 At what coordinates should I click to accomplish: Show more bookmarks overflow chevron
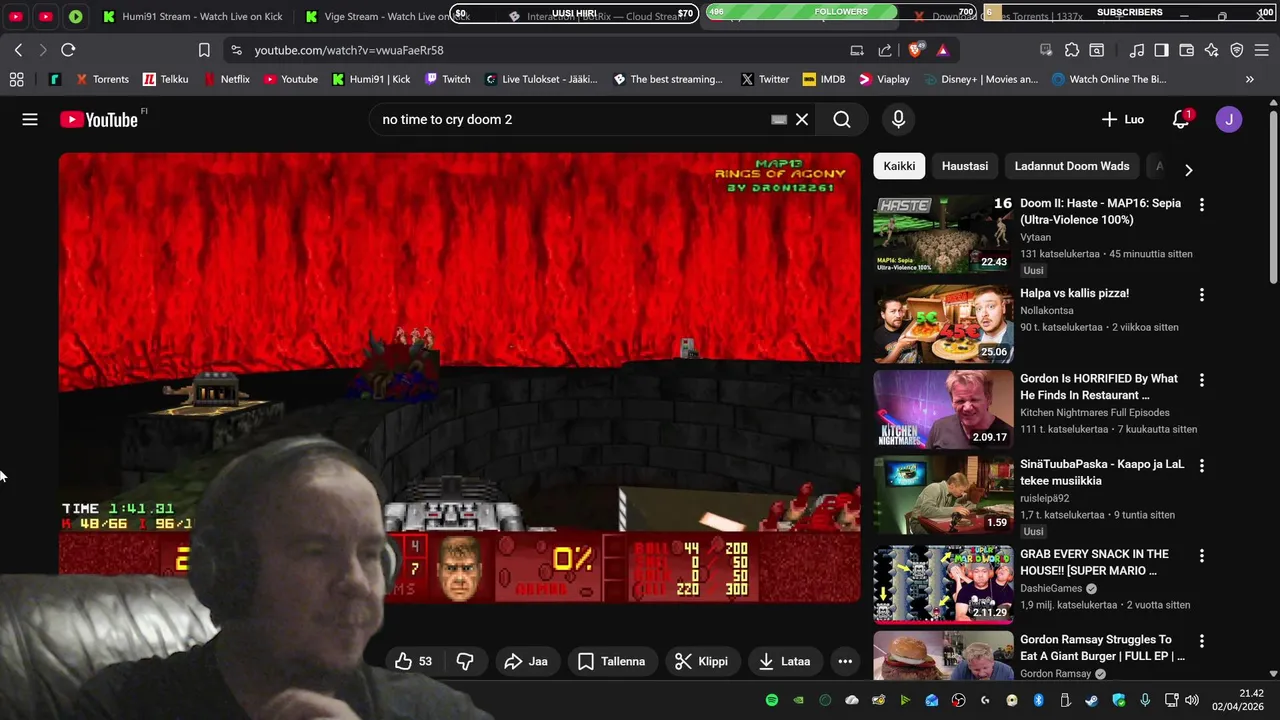1249,79
